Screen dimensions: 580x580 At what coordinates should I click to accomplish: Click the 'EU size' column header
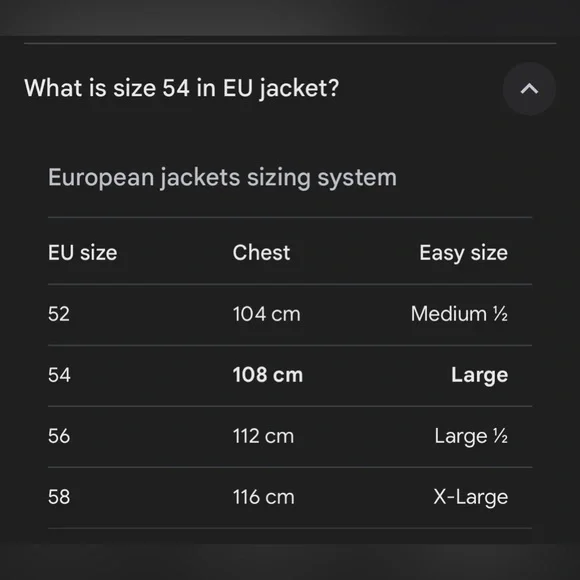point(82,253)
